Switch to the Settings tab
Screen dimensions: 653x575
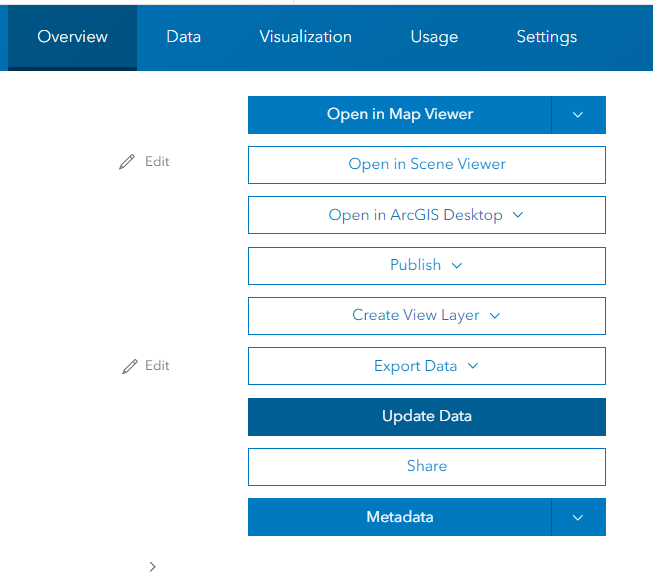[546, 37]
